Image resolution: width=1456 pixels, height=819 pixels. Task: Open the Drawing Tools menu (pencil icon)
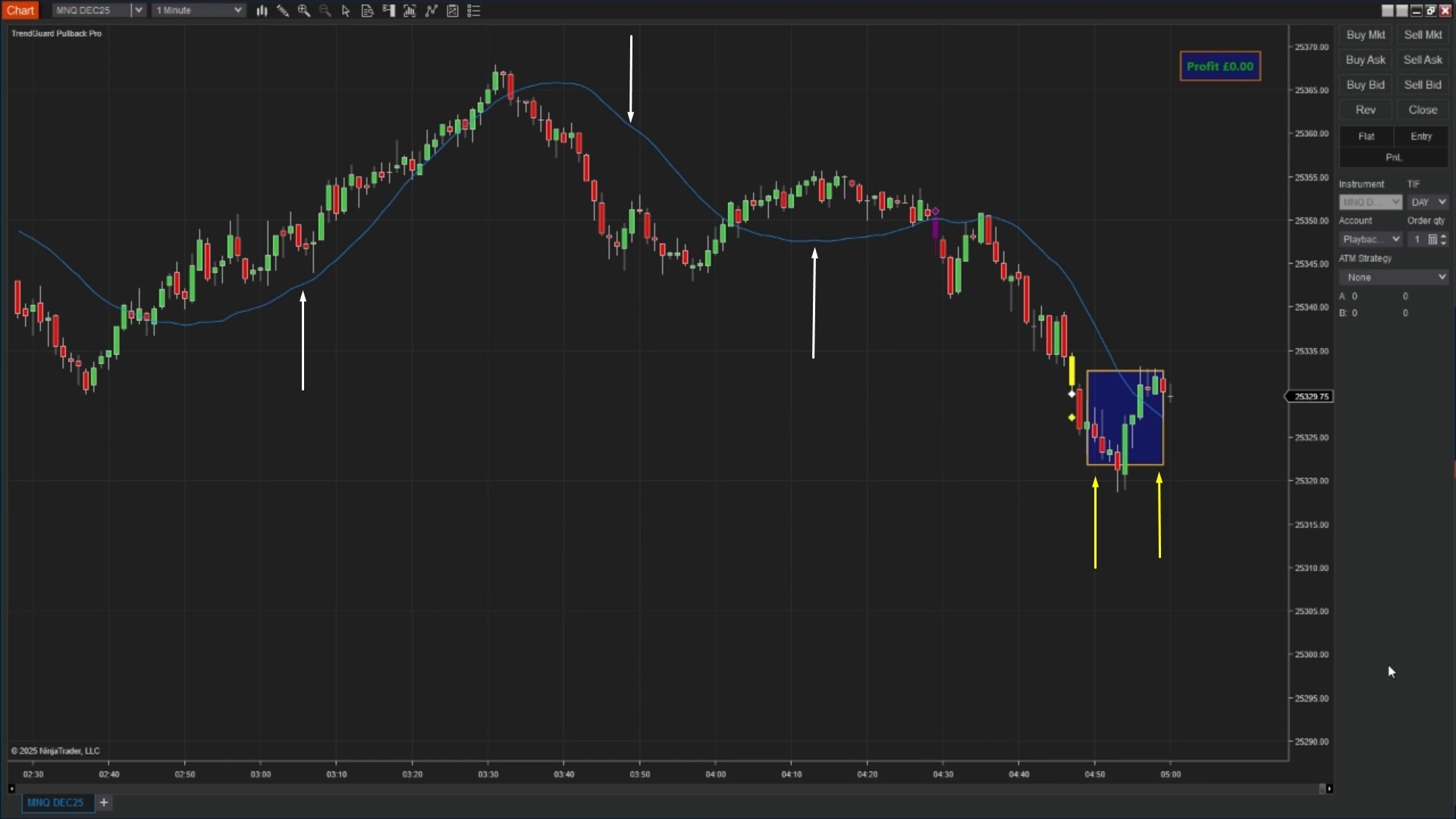283,11
